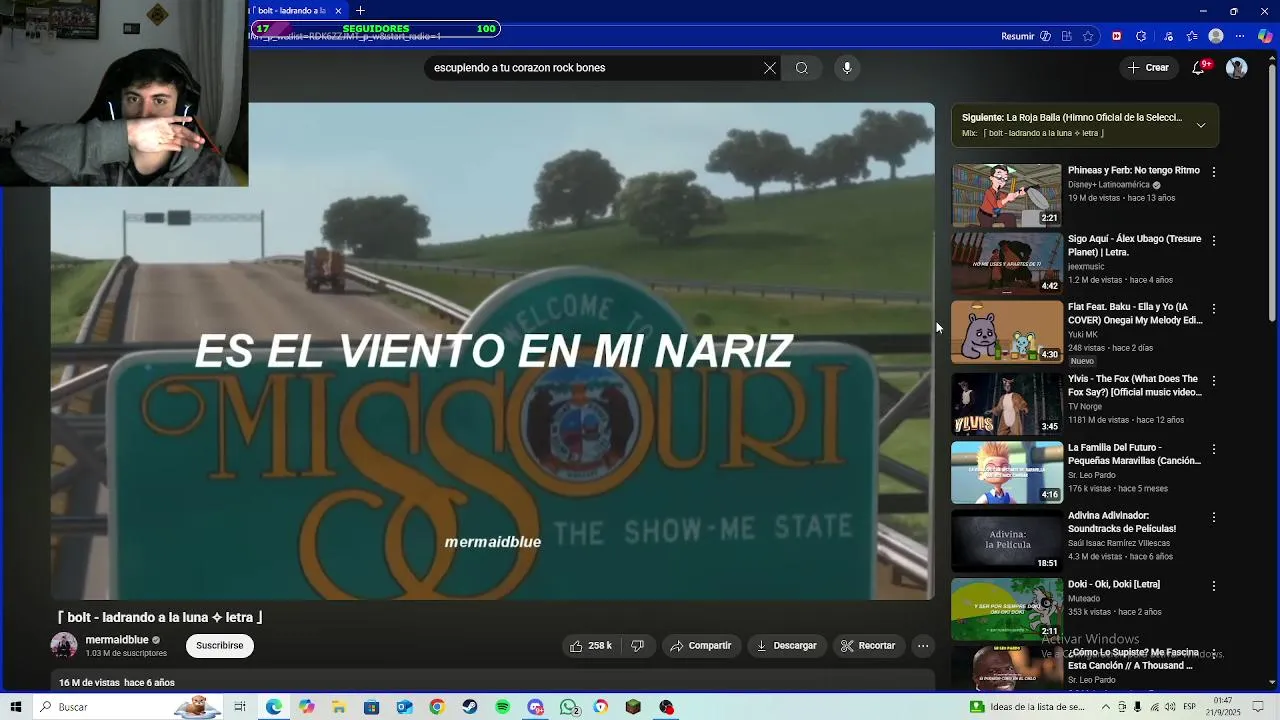Click the Recortar clip button
The image size is (1280, 720).
pyautogui.click(x=868, y=646)
